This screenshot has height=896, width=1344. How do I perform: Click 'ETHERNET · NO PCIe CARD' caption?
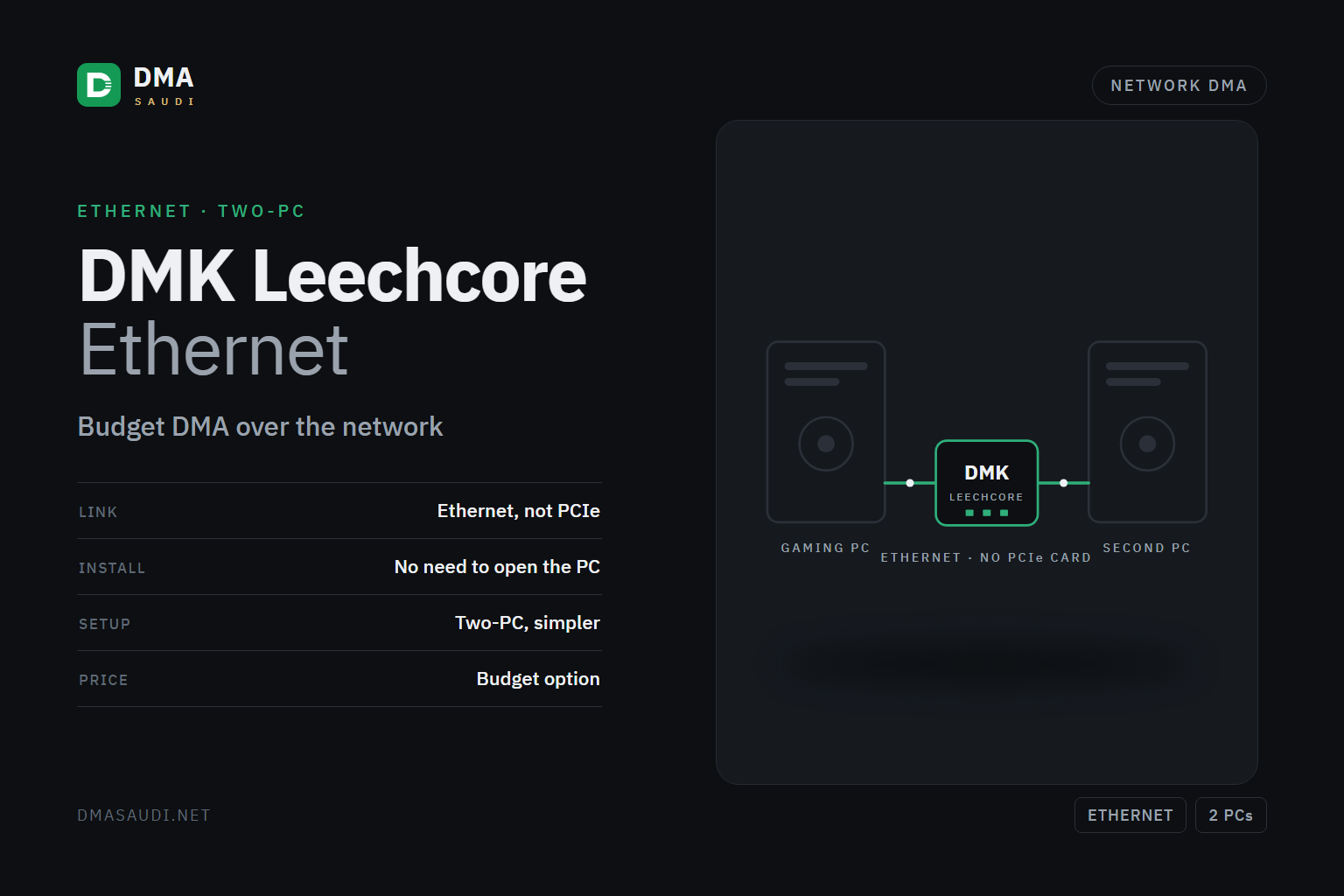click(x=986, y=557)
